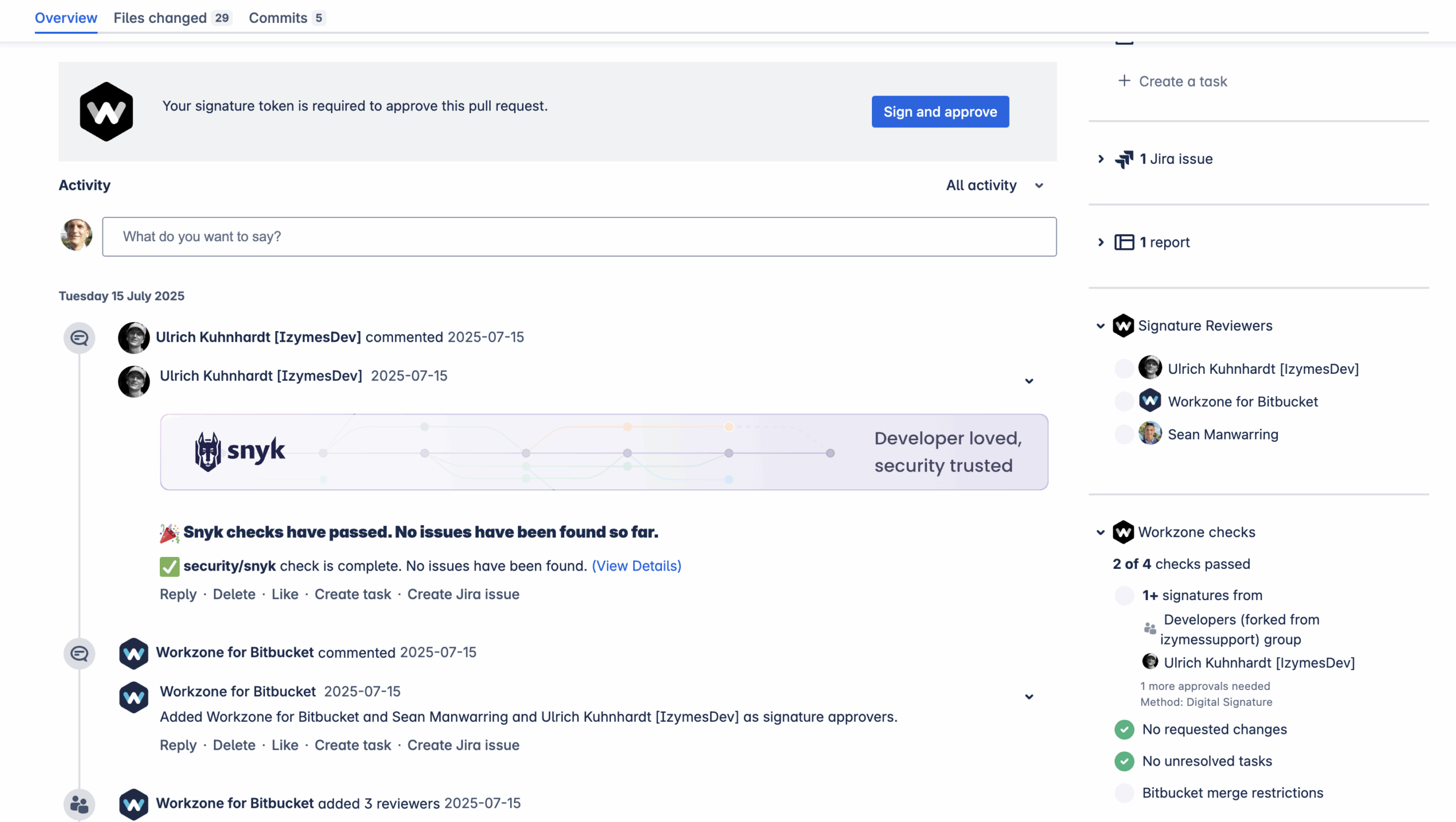
Task: Open the Commits tab
Action: pos(278,18)
